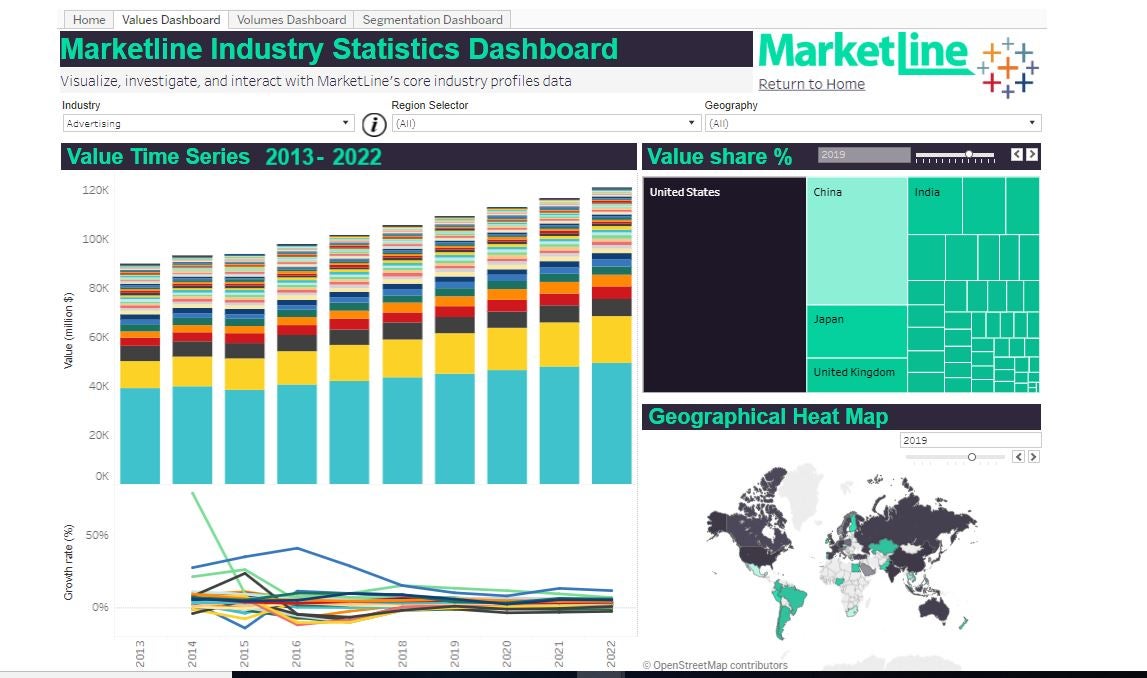Click the 40K value axis label

[x=98, y=386]
